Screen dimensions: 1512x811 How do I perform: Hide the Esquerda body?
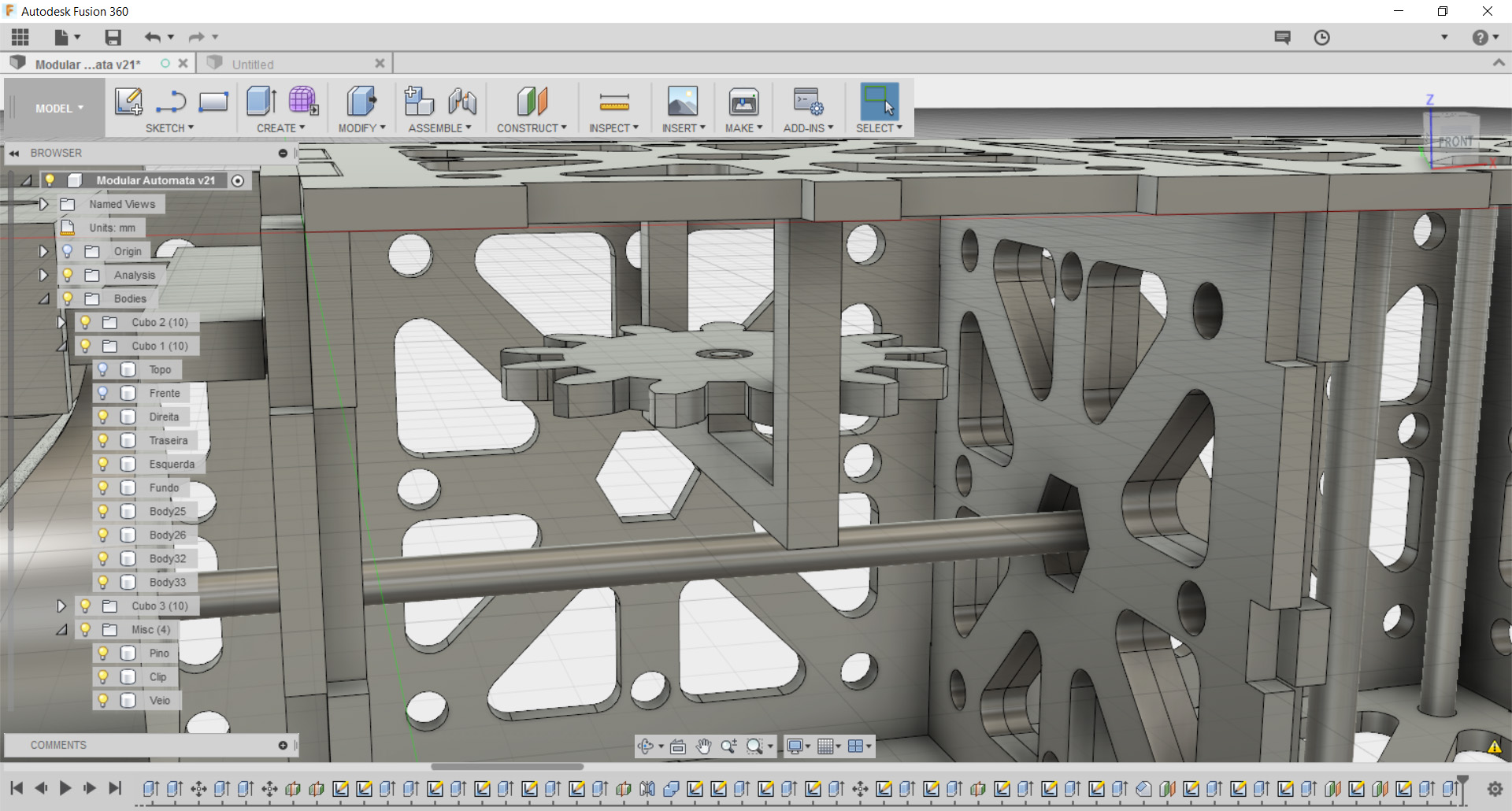pos(103,464)
